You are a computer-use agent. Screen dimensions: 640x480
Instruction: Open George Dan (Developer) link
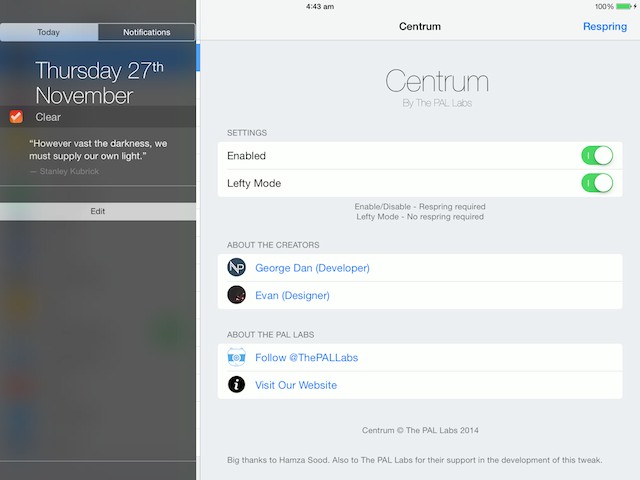pos(312,268)
